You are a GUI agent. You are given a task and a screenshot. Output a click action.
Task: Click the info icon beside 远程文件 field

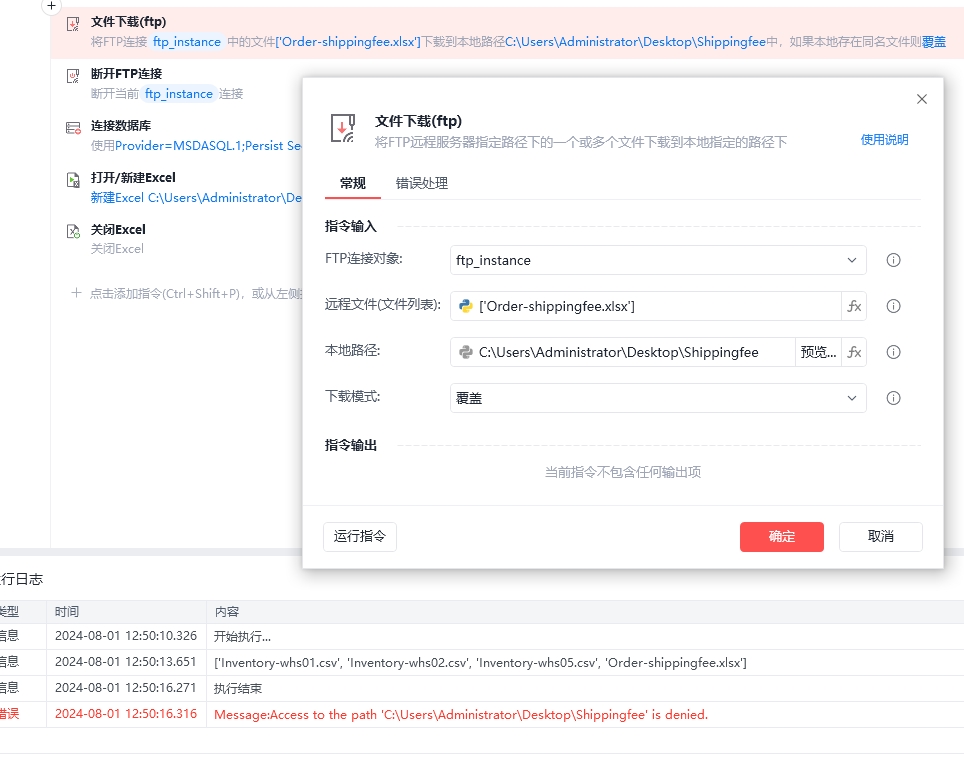893,306
